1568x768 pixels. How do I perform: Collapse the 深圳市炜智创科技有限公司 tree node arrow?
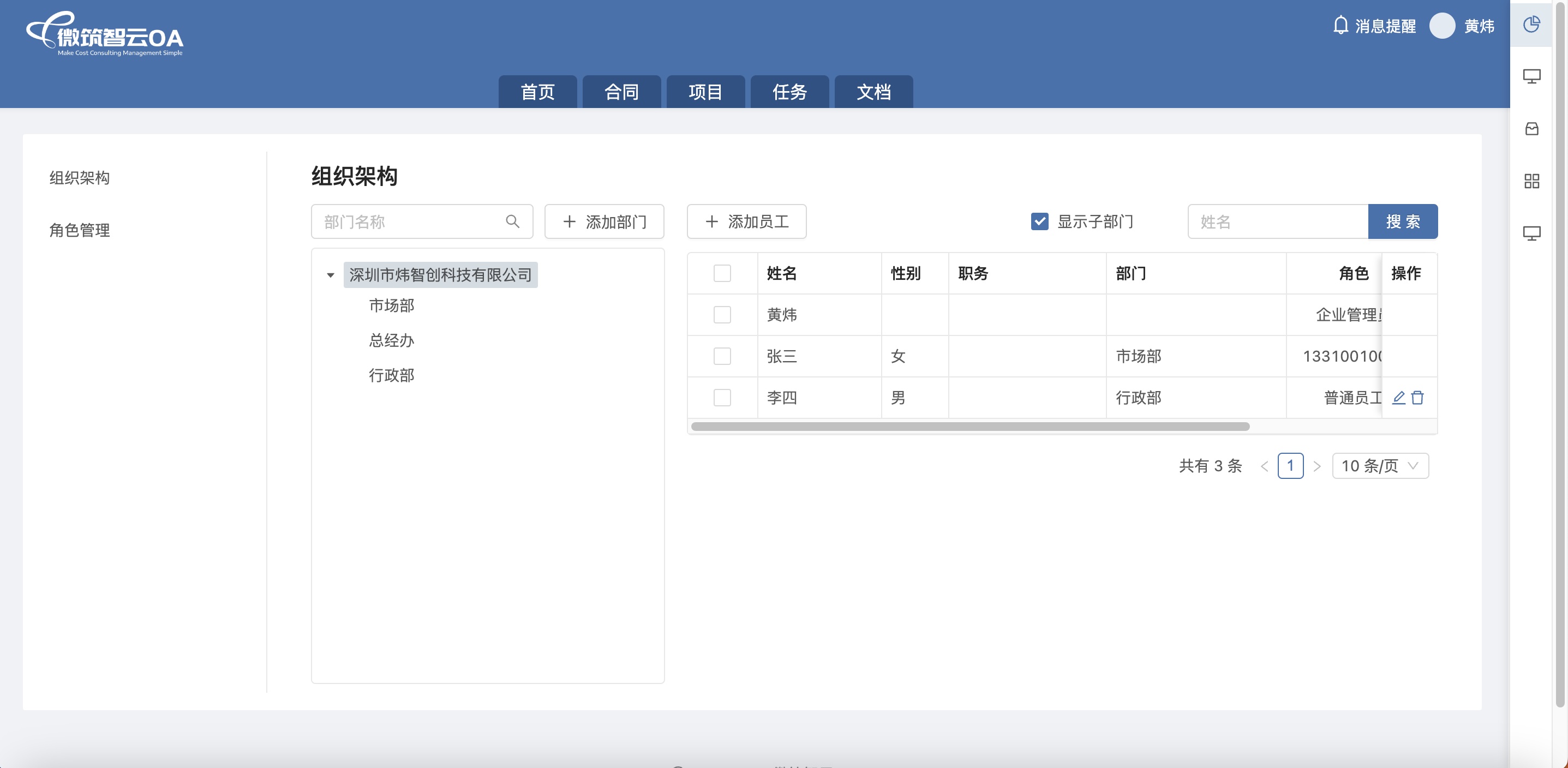click(331, 275)
